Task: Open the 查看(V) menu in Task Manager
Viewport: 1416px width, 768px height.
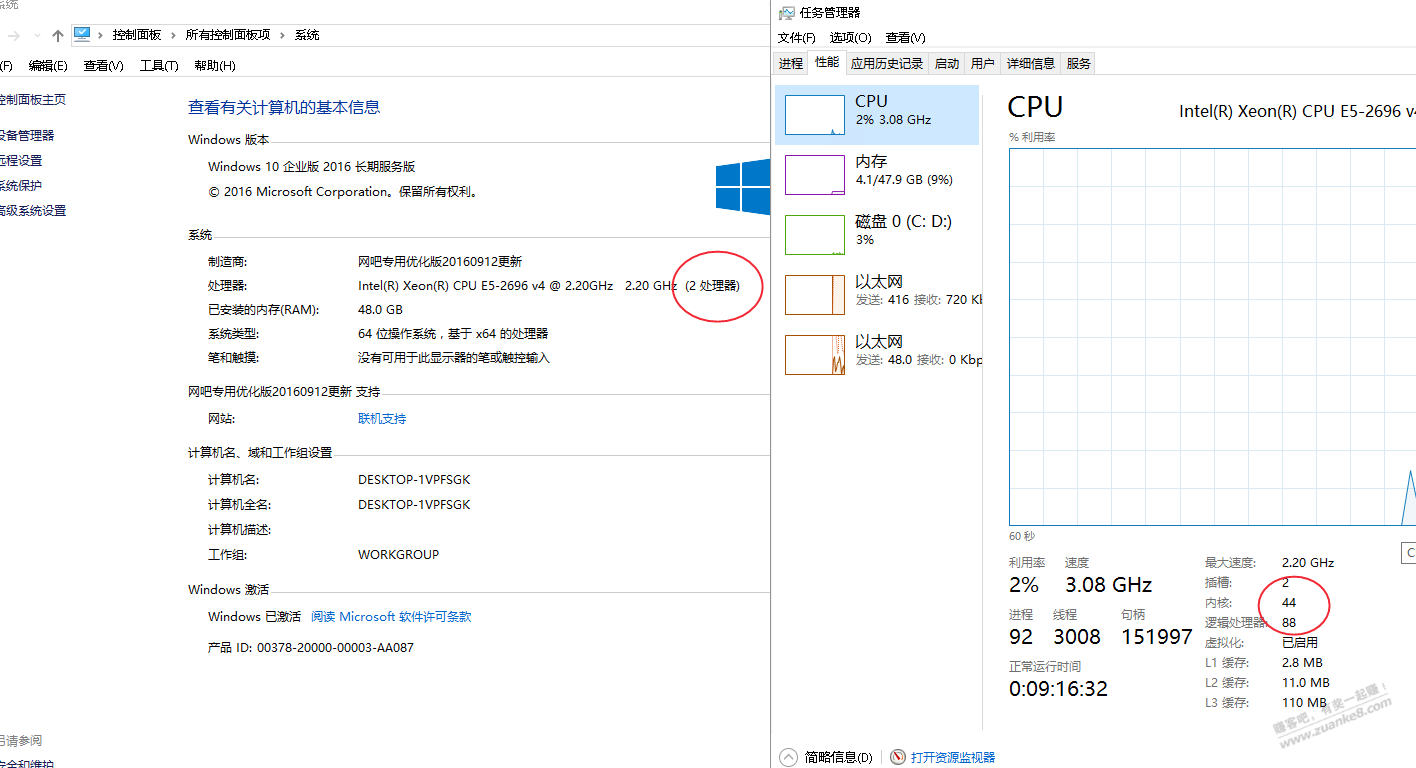Action: click(905, 38)
